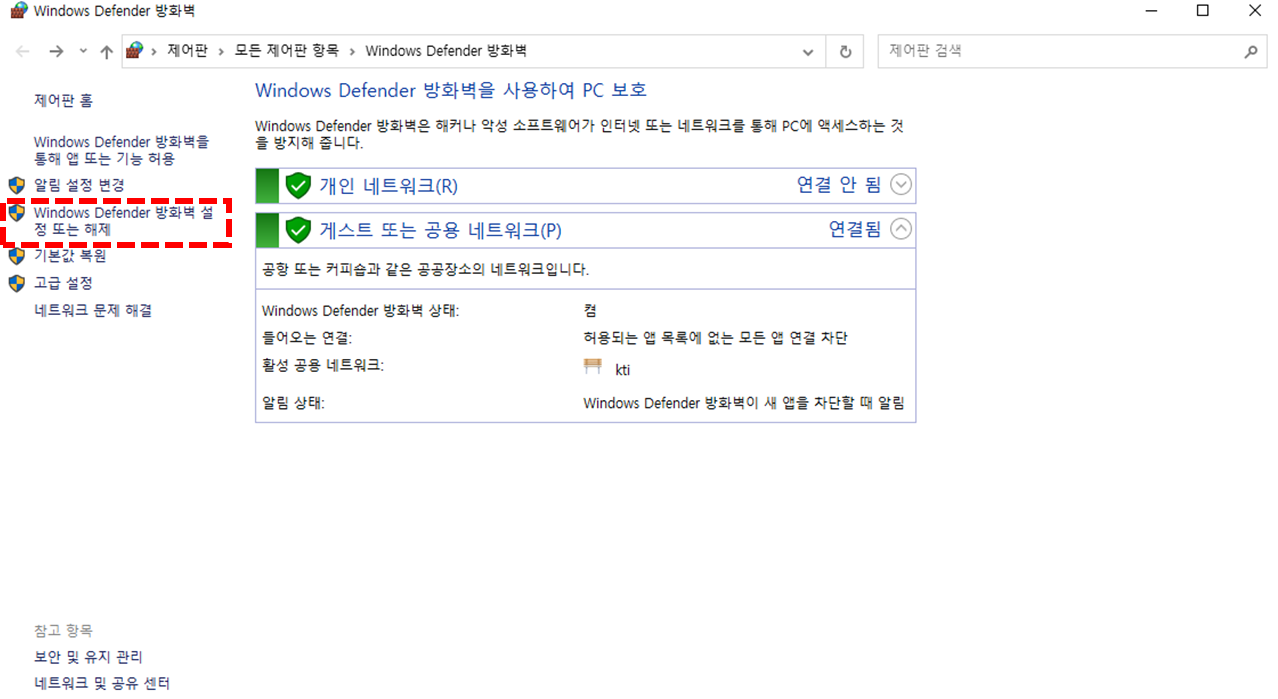The image size is (1278, 699).
Task: Click the search magnifier icon
Action: pos(1250,51)
